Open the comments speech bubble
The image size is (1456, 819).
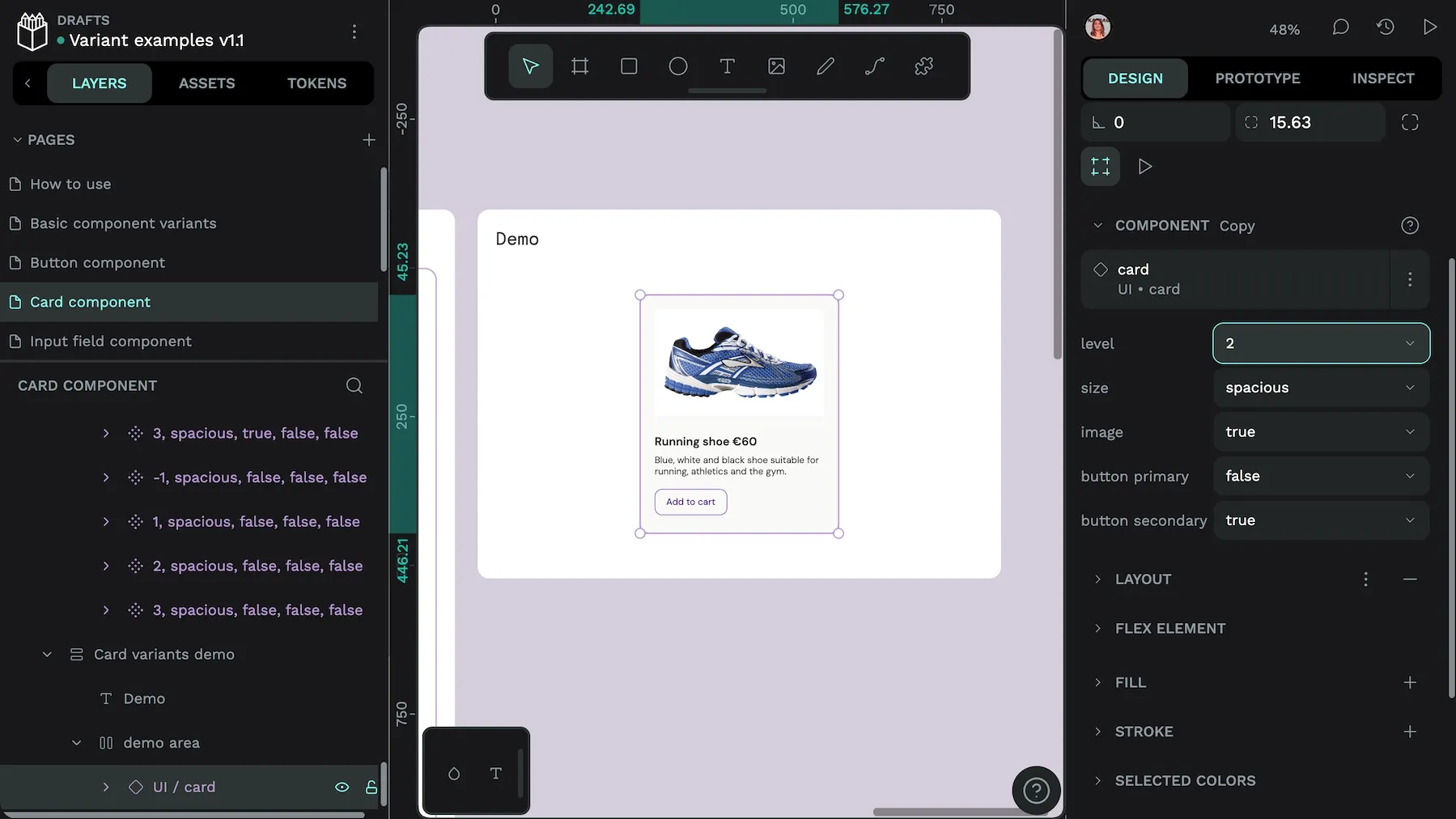tap(1340, 28)
